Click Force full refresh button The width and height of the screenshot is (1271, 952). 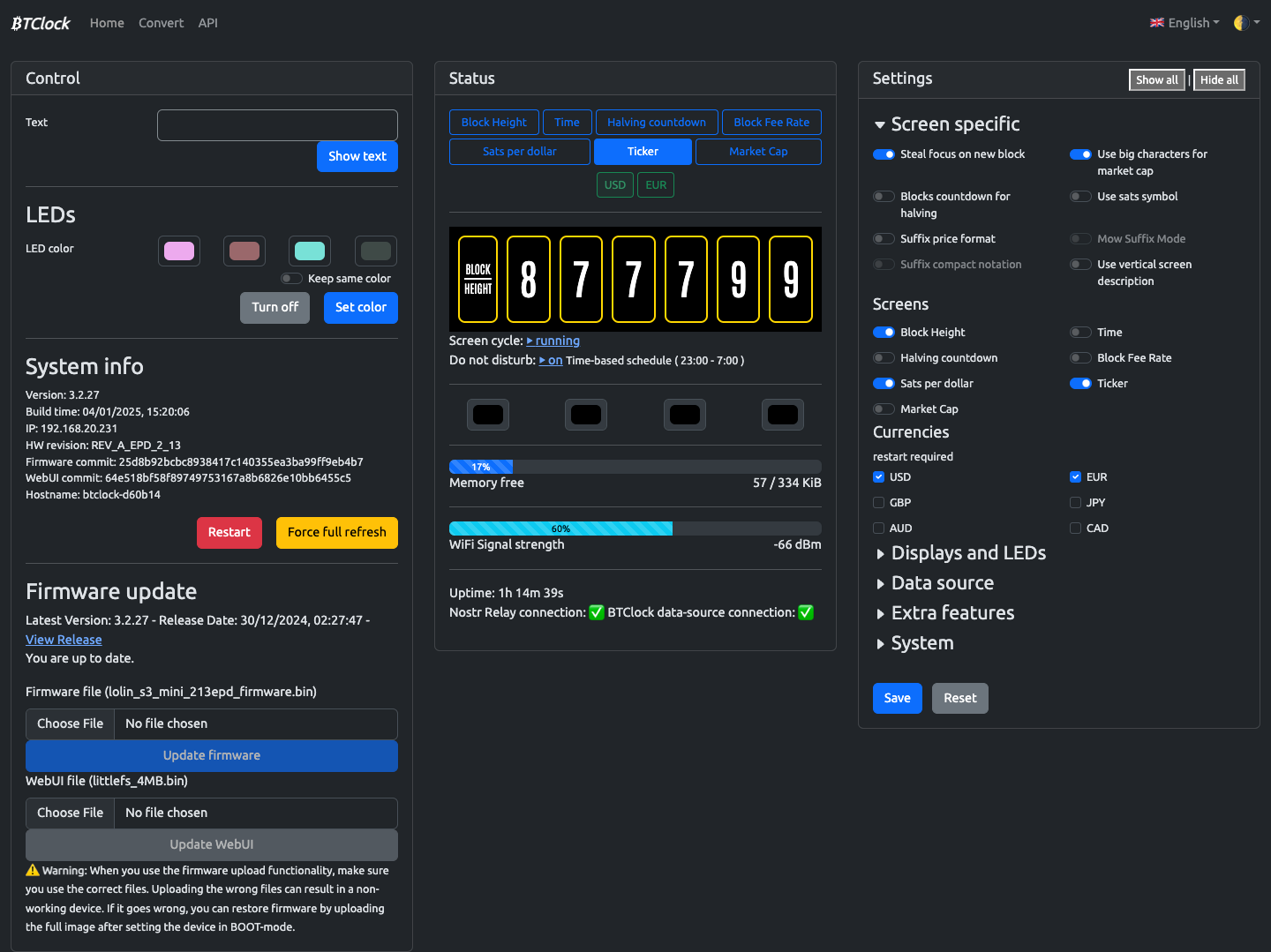pos(337,533)
